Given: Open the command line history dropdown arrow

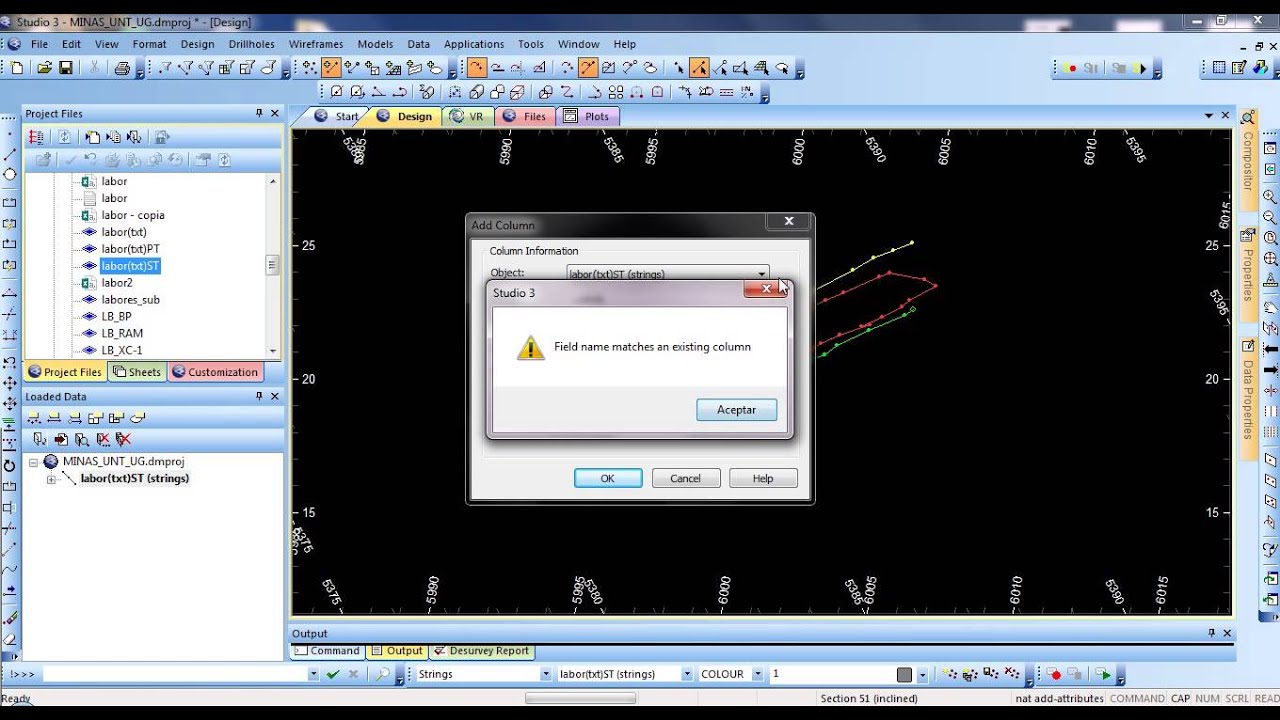Looking at the screenshot, I should pos(312,674).
